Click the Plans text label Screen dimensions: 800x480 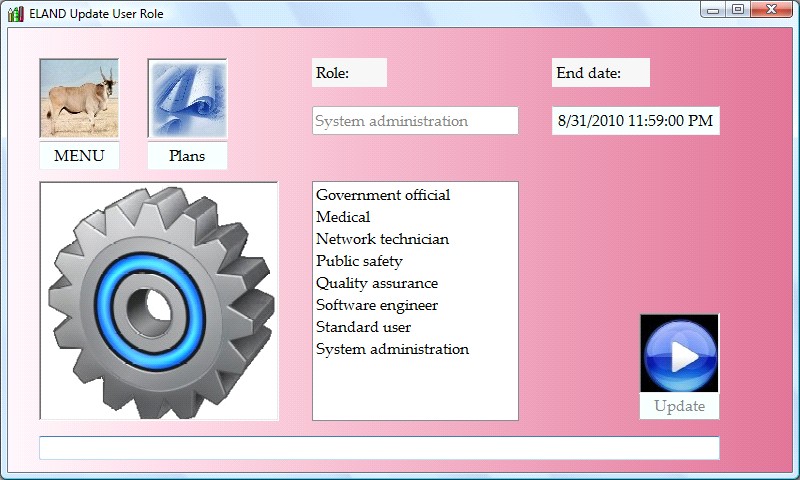point(187,156)
